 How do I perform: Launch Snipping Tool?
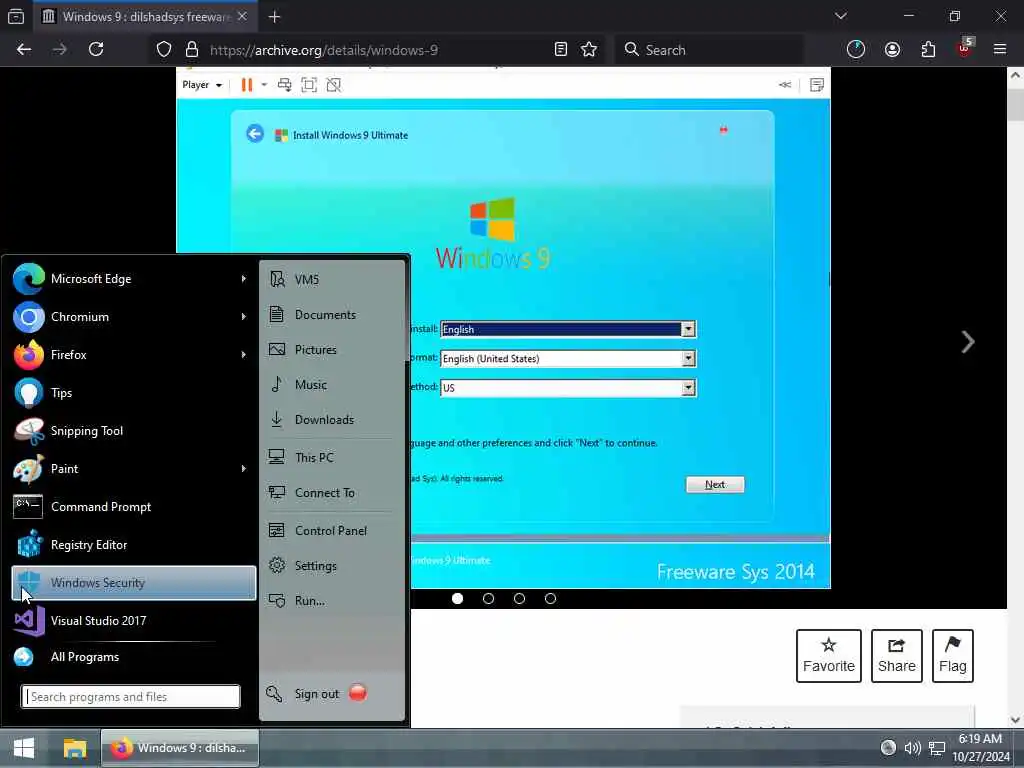point(133,430)
